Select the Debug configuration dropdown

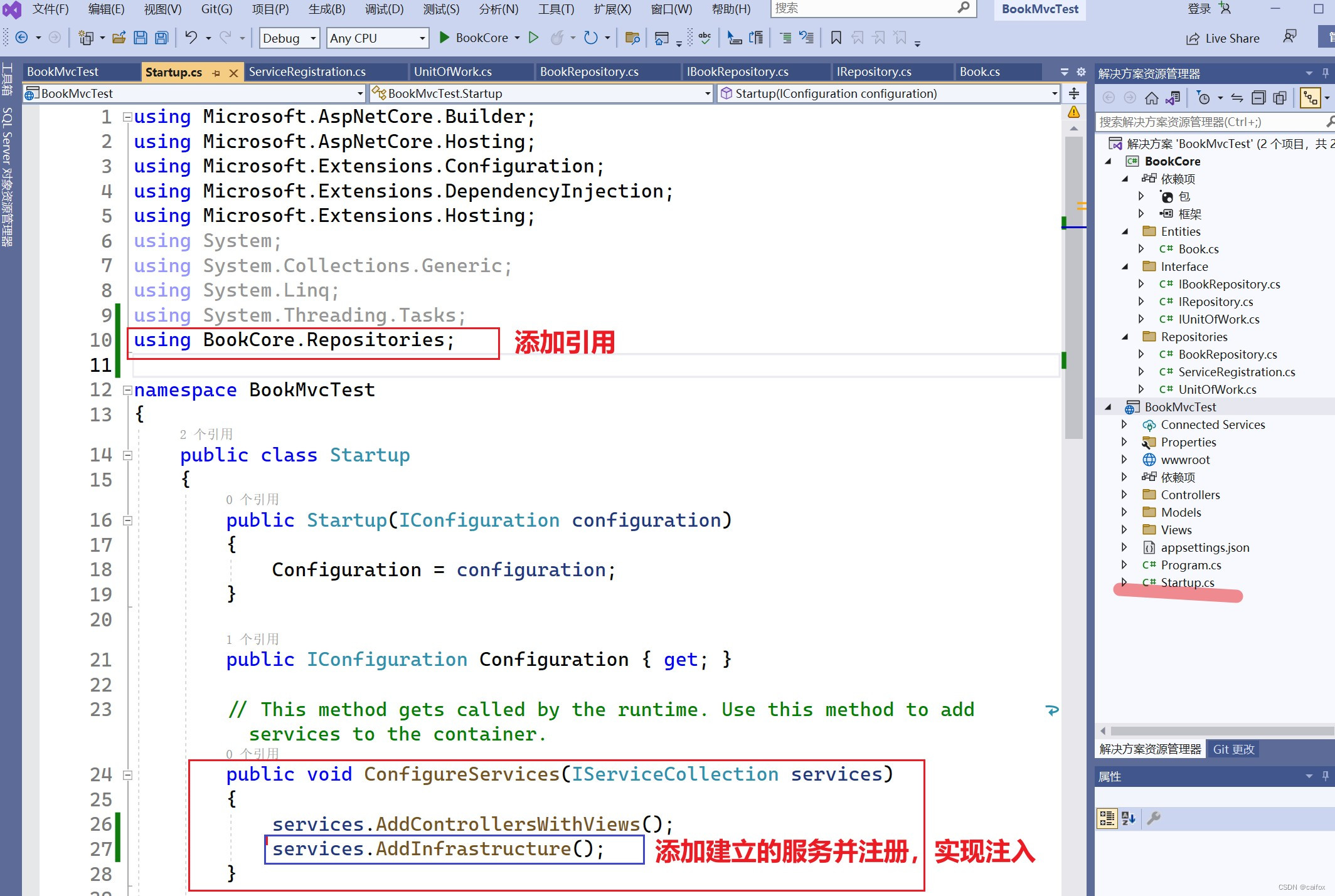pos(289,38)
